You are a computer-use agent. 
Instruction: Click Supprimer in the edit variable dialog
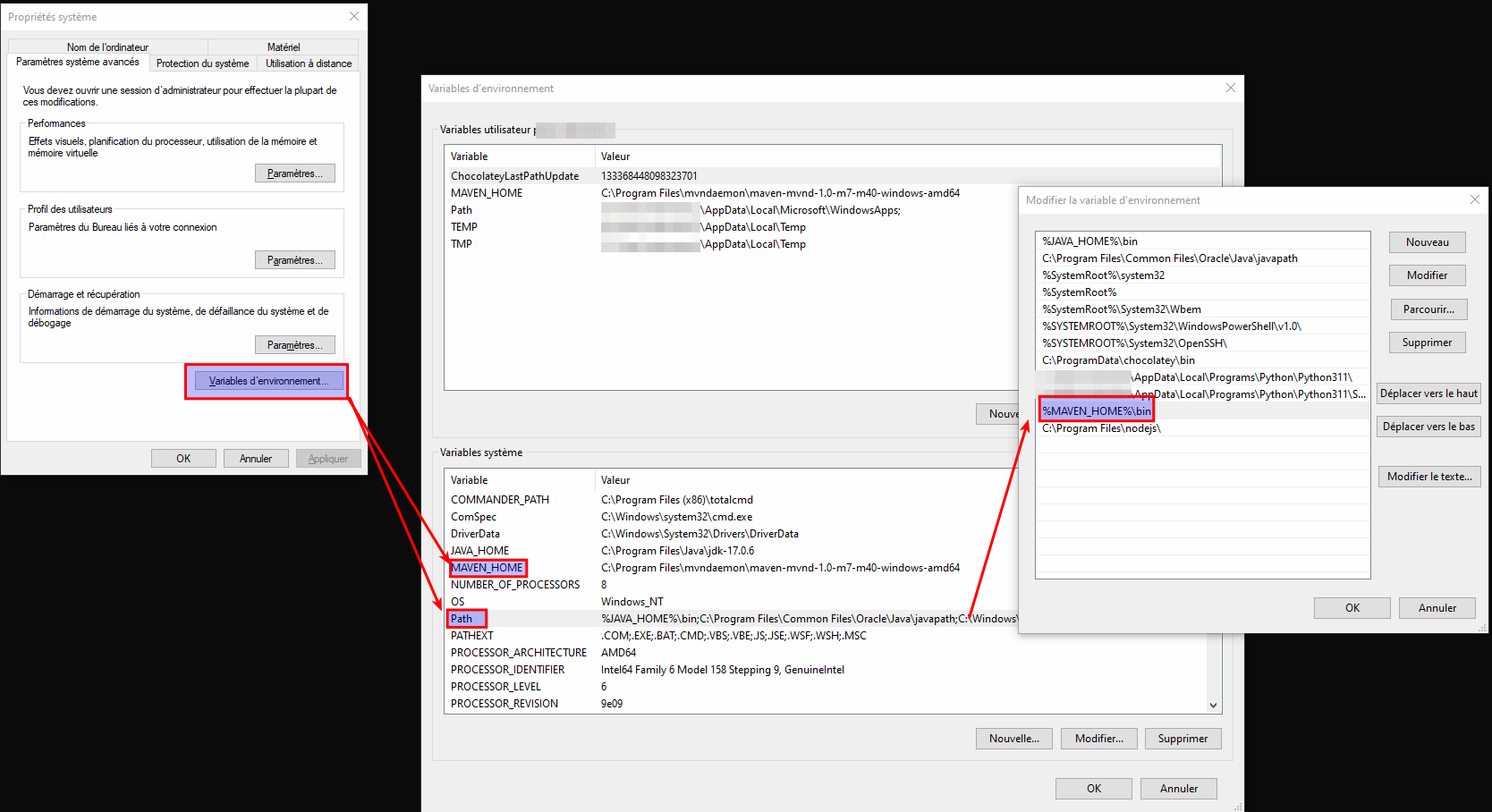(x=1427, y=342)
